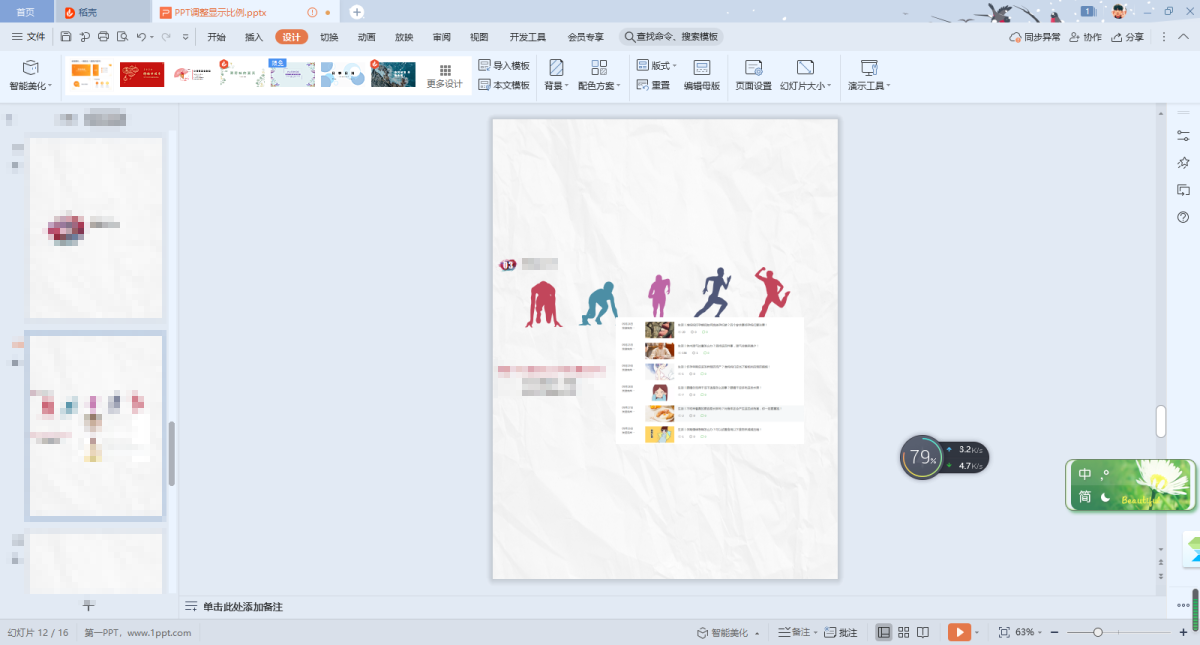The image size is (1200, 645).
Task: Click the 分享 share button
Action: pyautogui.click(x=1128, y=37)
